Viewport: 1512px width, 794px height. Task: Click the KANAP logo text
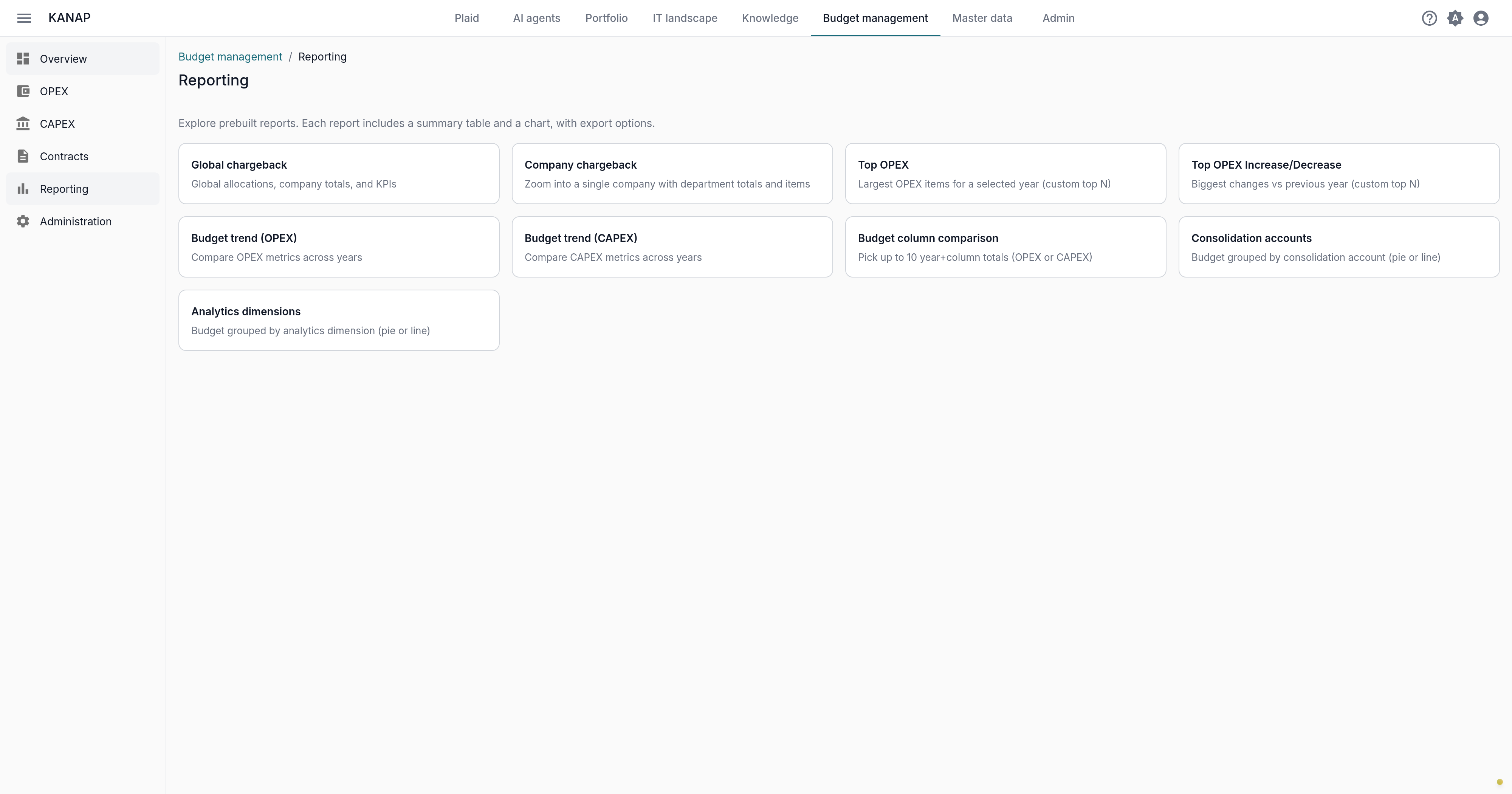click(x=69, y=18)
